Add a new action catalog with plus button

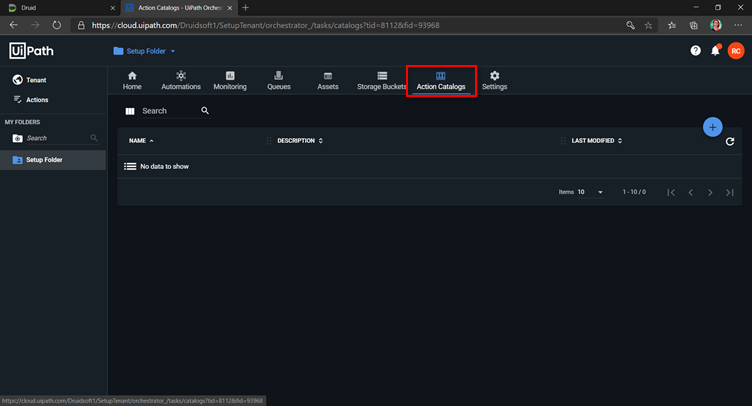click(x=712, y=127)
